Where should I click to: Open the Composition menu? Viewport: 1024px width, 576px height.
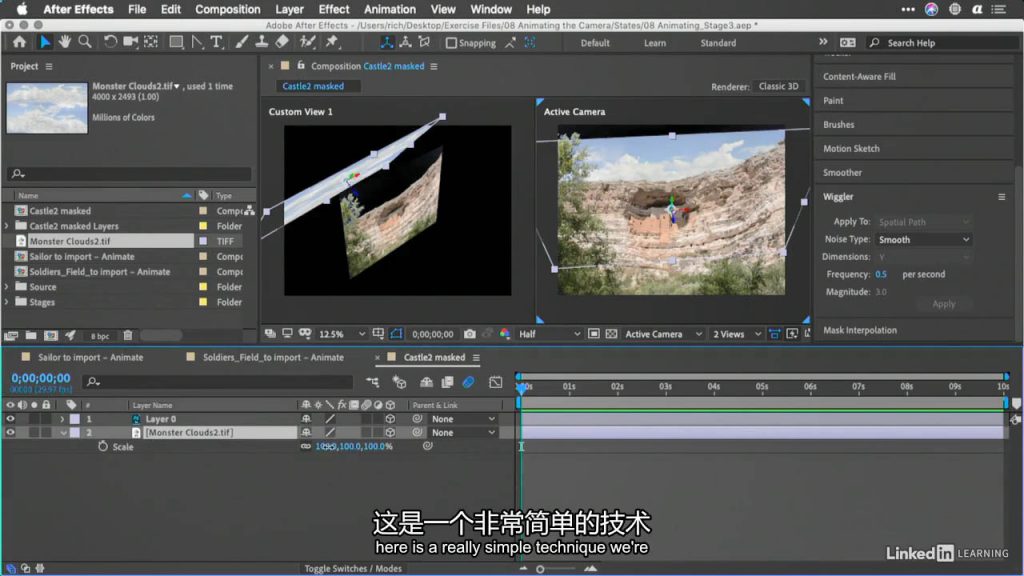click(227, 9)
